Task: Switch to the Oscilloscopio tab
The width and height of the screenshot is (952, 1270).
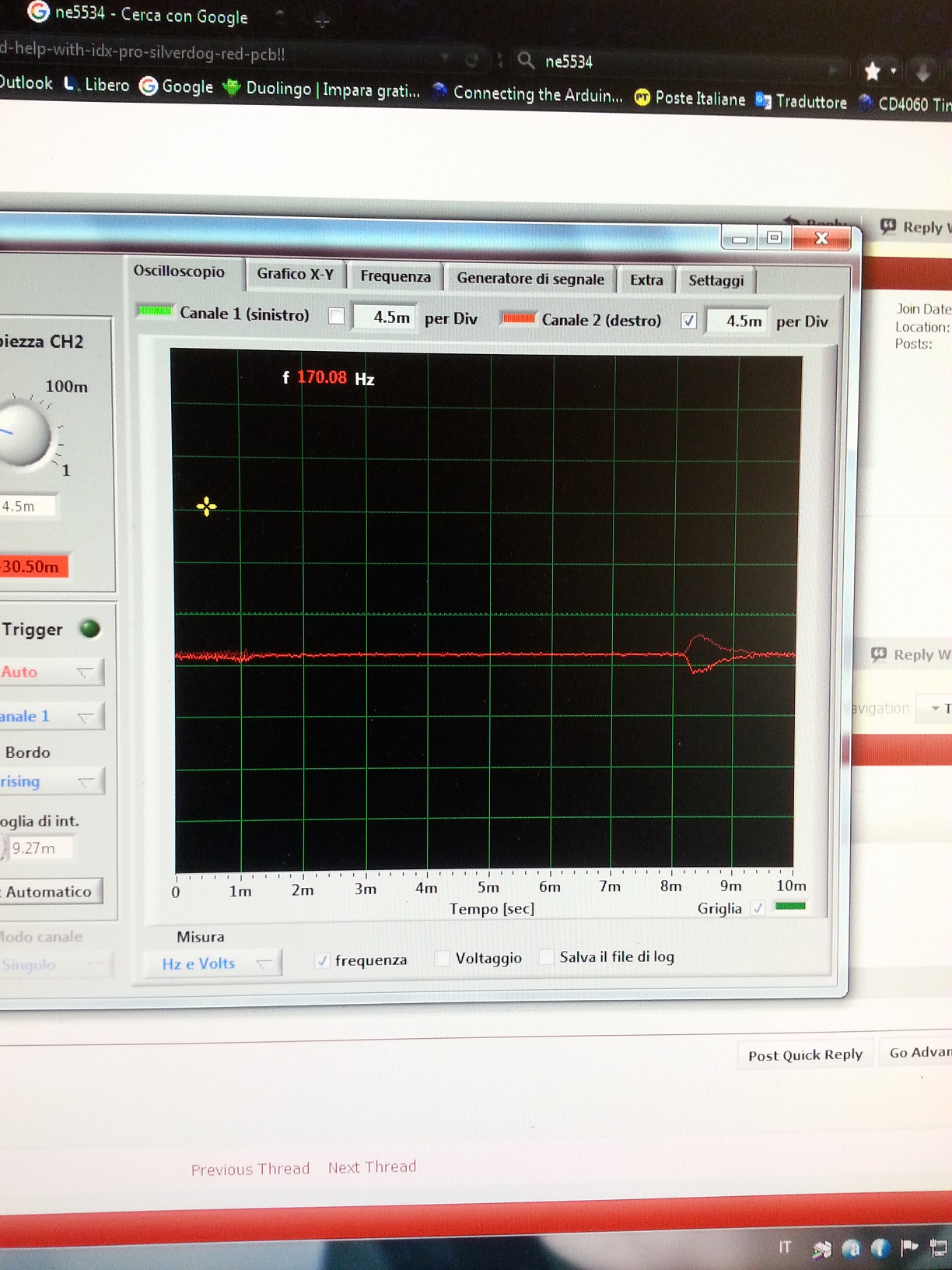Action: [179, 272]
